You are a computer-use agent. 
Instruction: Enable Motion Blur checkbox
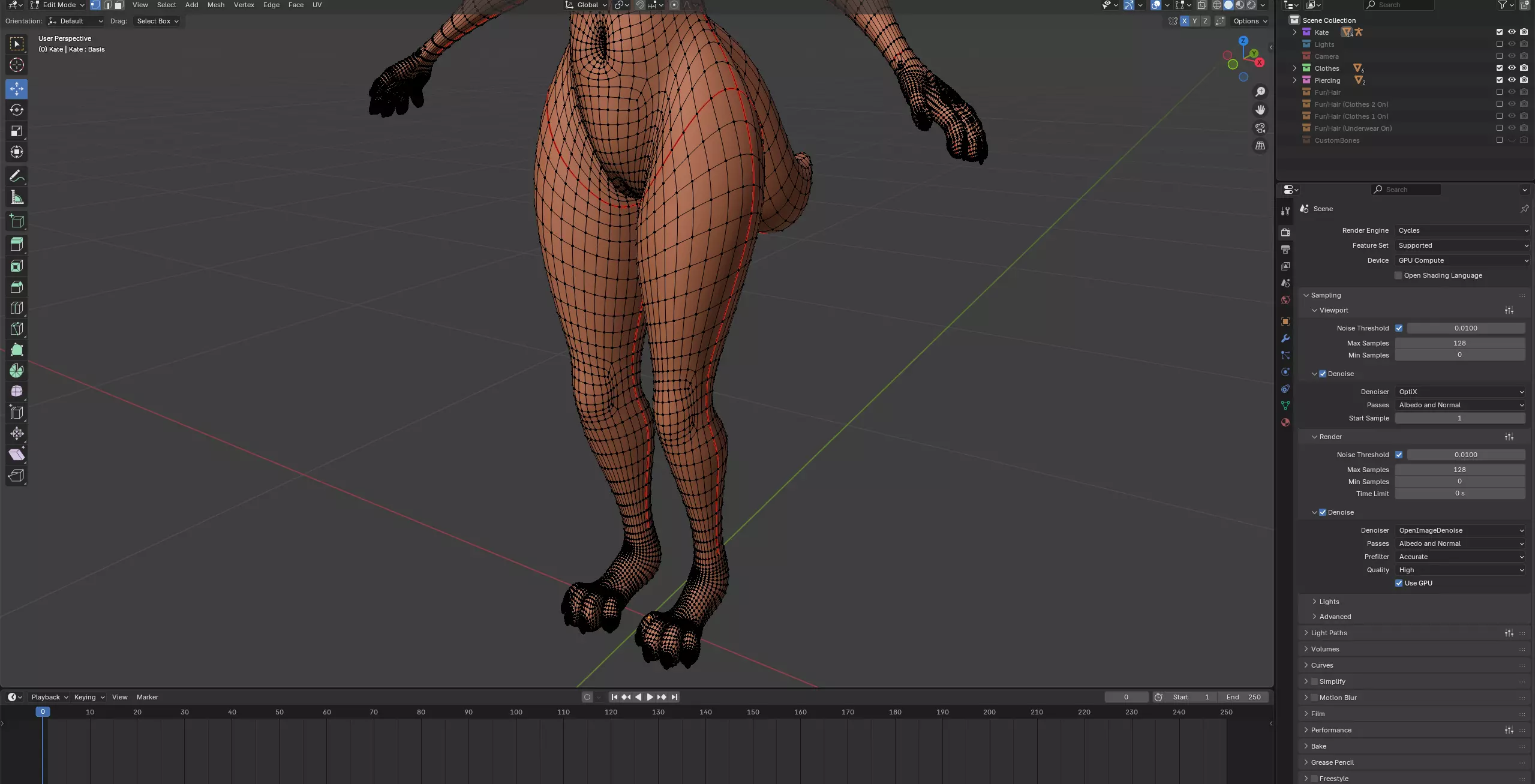tap(1314, 698)
